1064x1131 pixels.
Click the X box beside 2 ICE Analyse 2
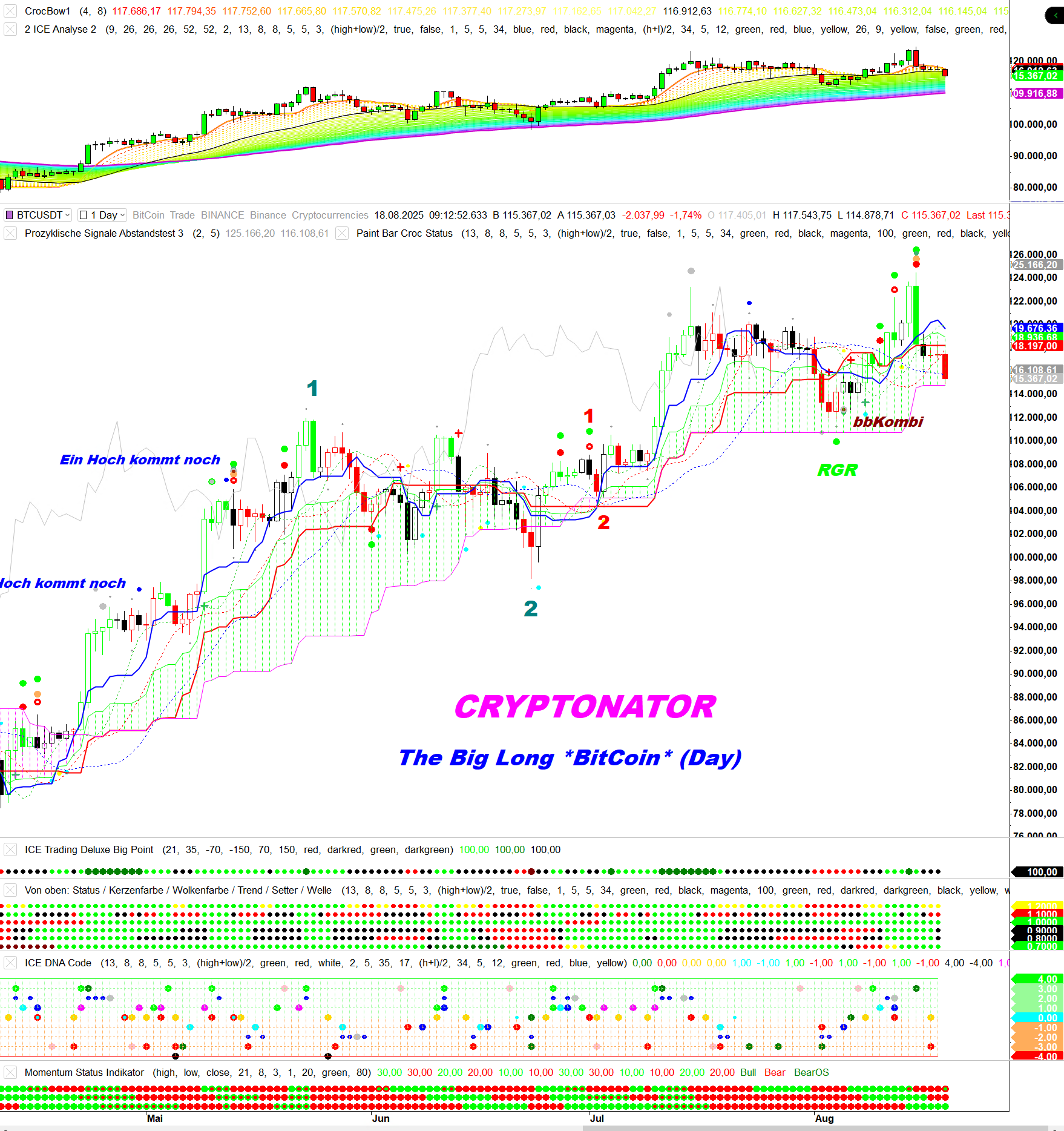tap(10, 30)
